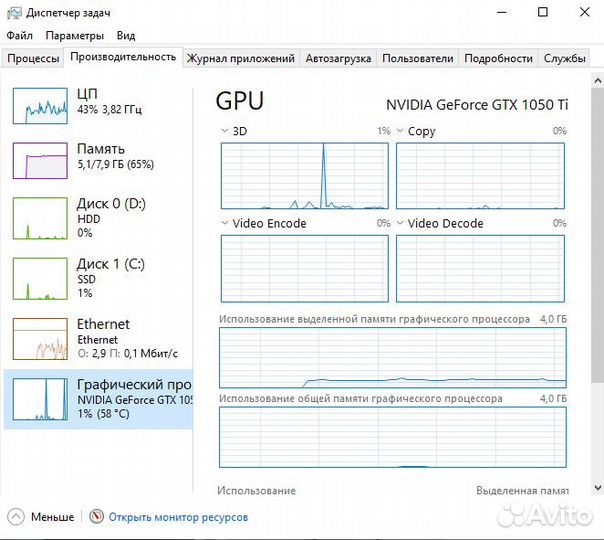Open the Вид menu

125,36
